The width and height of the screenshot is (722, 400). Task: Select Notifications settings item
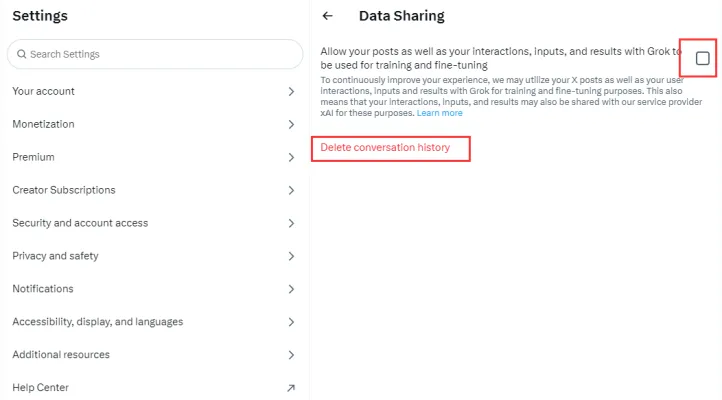click(x=43, y=290)
